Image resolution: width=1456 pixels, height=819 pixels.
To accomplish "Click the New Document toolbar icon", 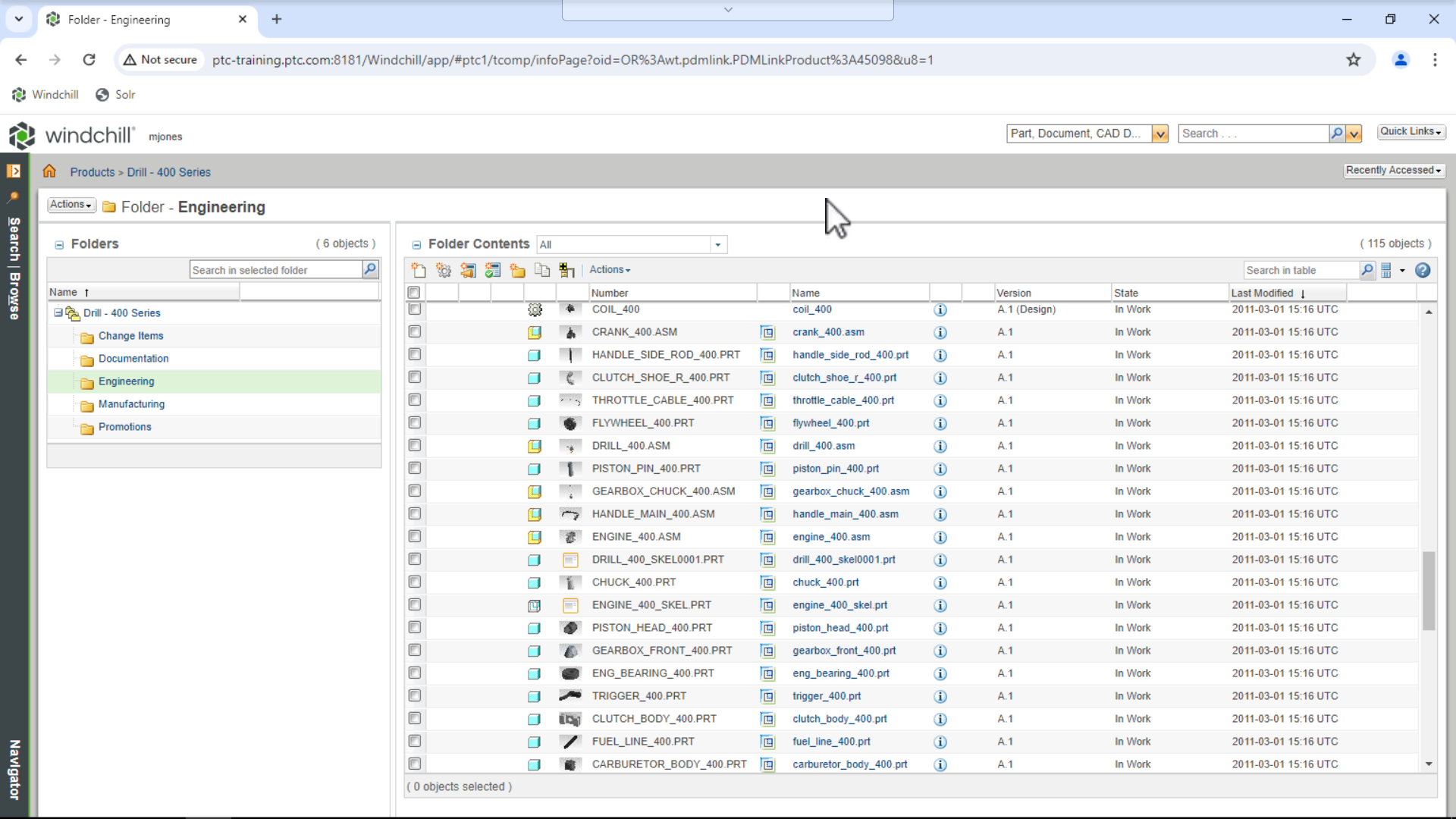I will click(x=419, y=270).
